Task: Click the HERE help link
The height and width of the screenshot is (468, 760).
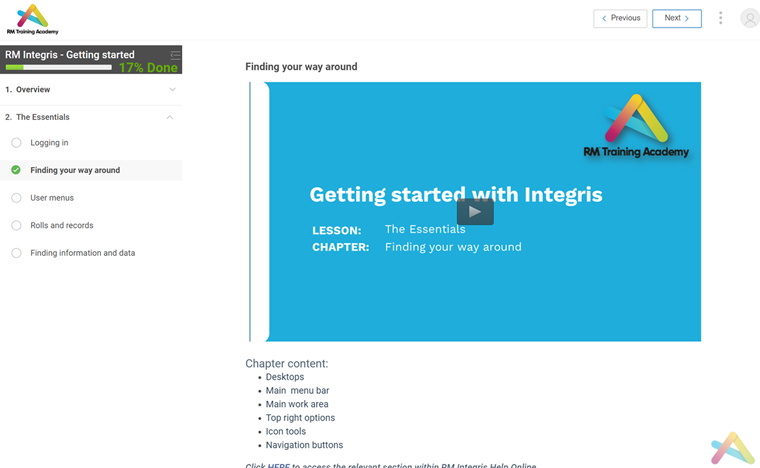Action: pos(279,466)
